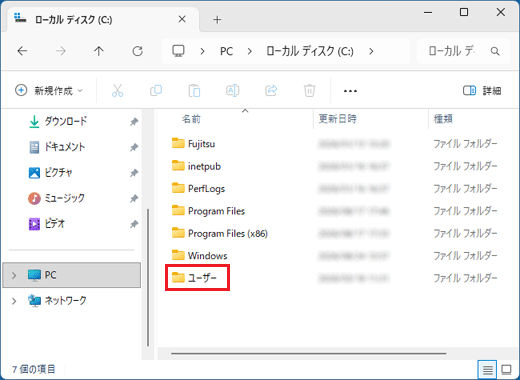
Task: Expand the ネットワーク tree node
Action: coord(14,301)
